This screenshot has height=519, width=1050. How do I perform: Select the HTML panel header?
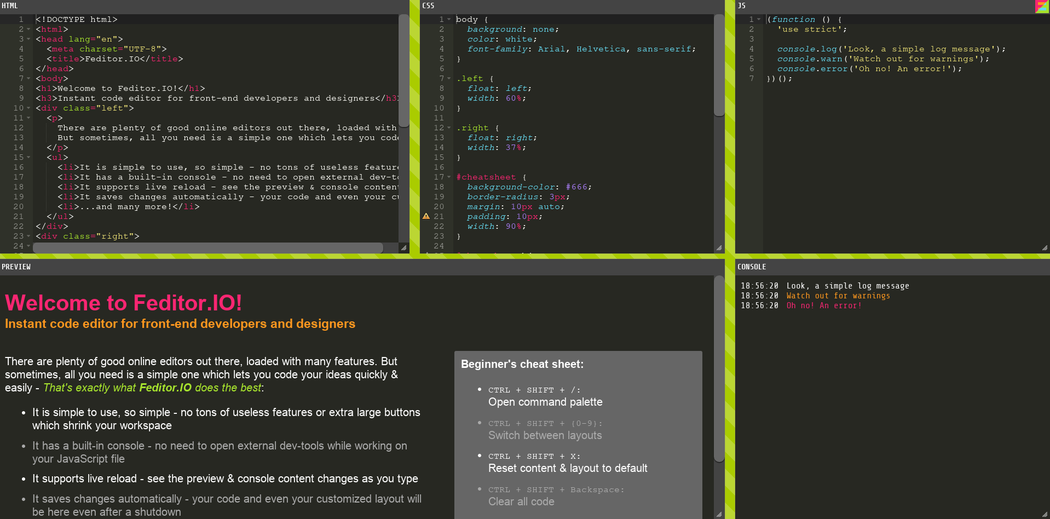point(10,6)
